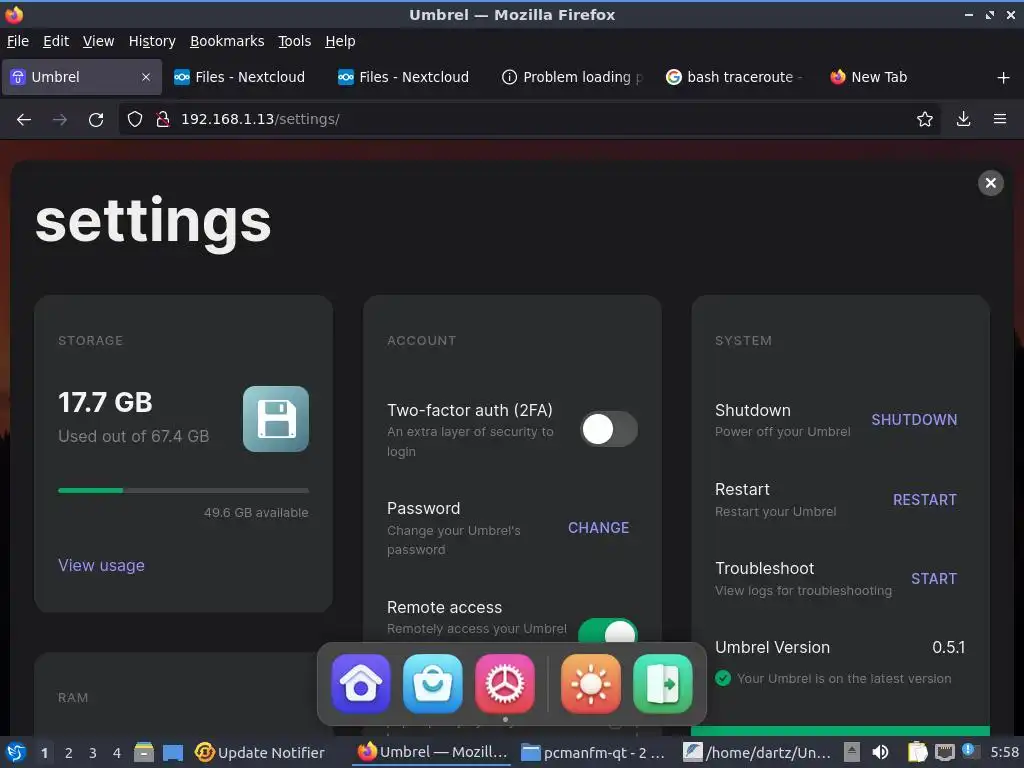
Task: Click the green logout door dock icon
Action: [662, 684]
